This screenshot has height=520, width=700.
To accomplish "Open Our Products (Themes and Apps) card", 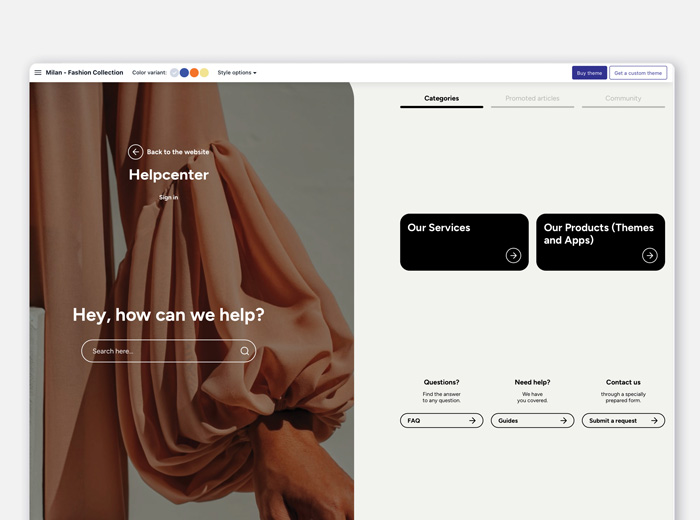I will (600, 242).
